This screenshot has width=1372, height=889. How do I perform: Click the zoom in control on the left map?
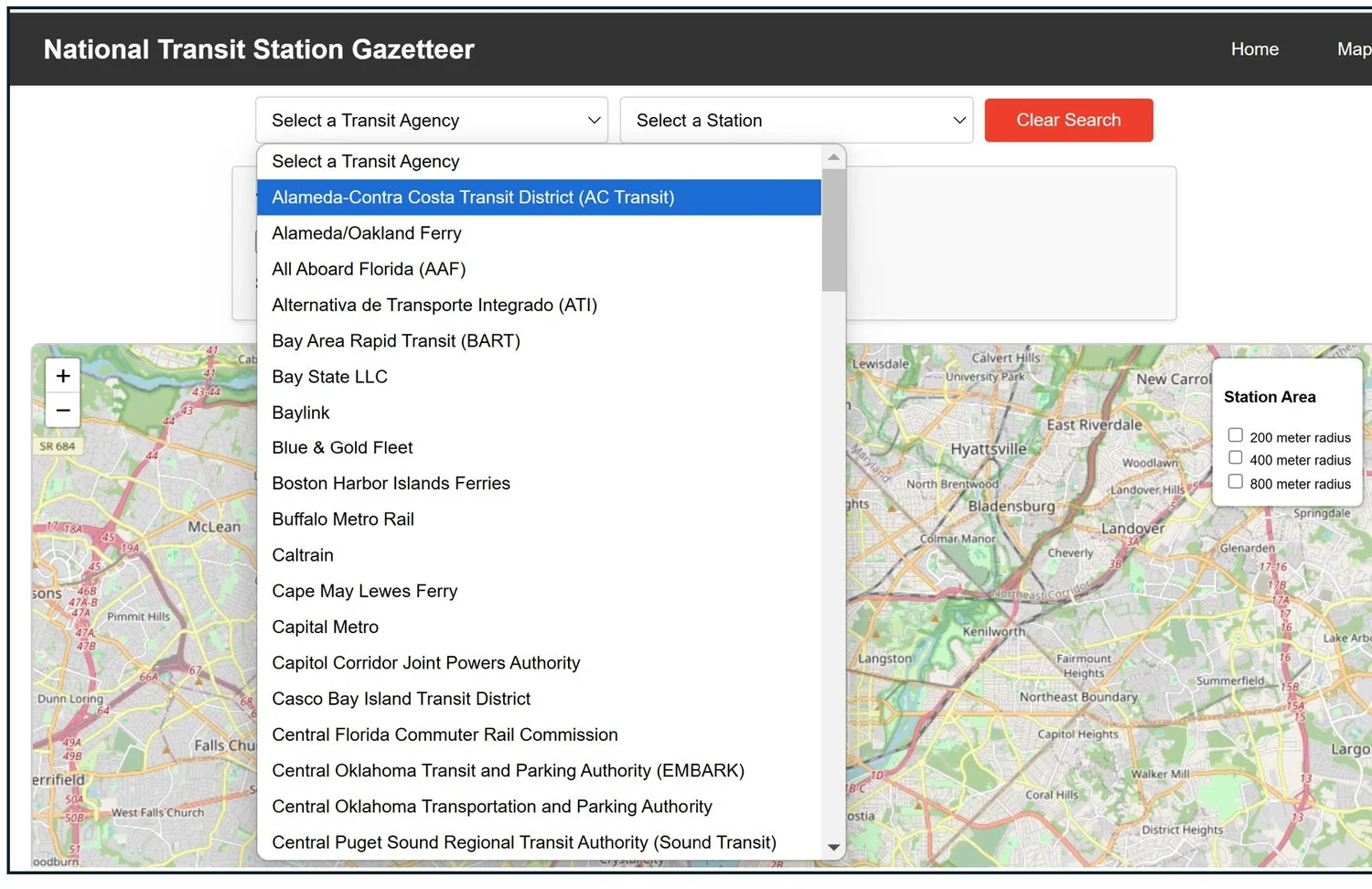62,375
